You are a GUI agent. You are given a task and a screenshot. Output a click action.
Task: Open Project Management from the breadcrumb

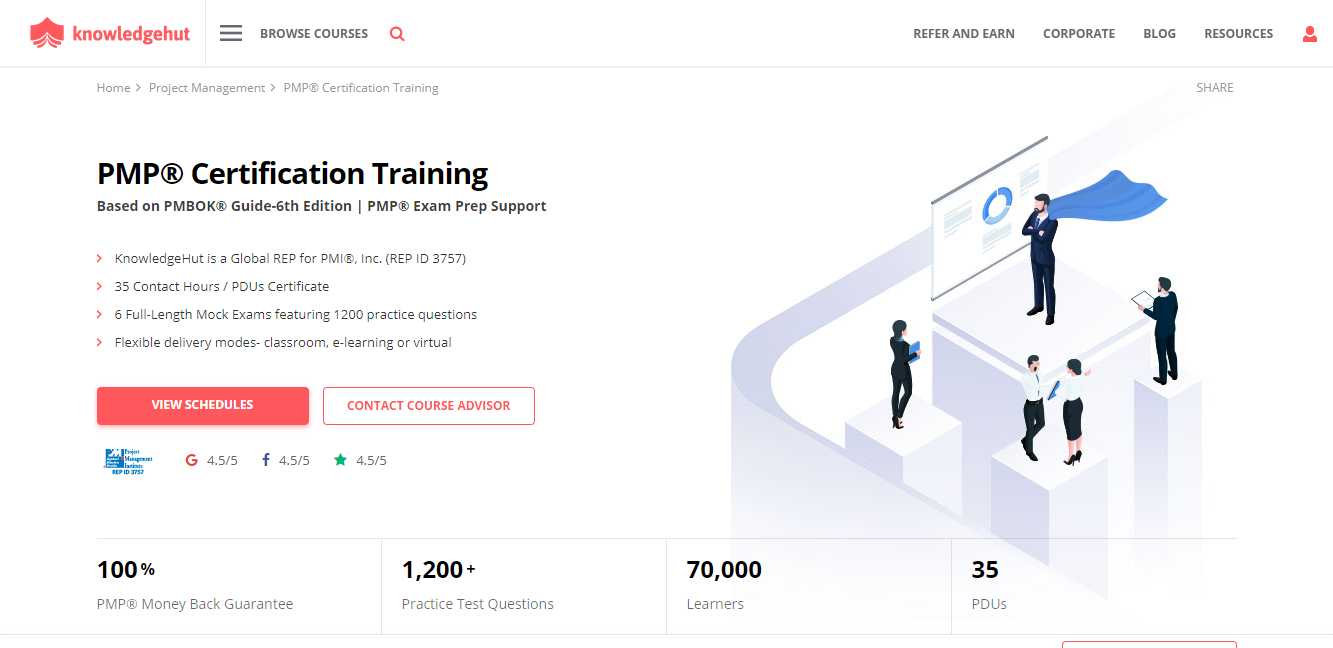[x=207, y=87]
